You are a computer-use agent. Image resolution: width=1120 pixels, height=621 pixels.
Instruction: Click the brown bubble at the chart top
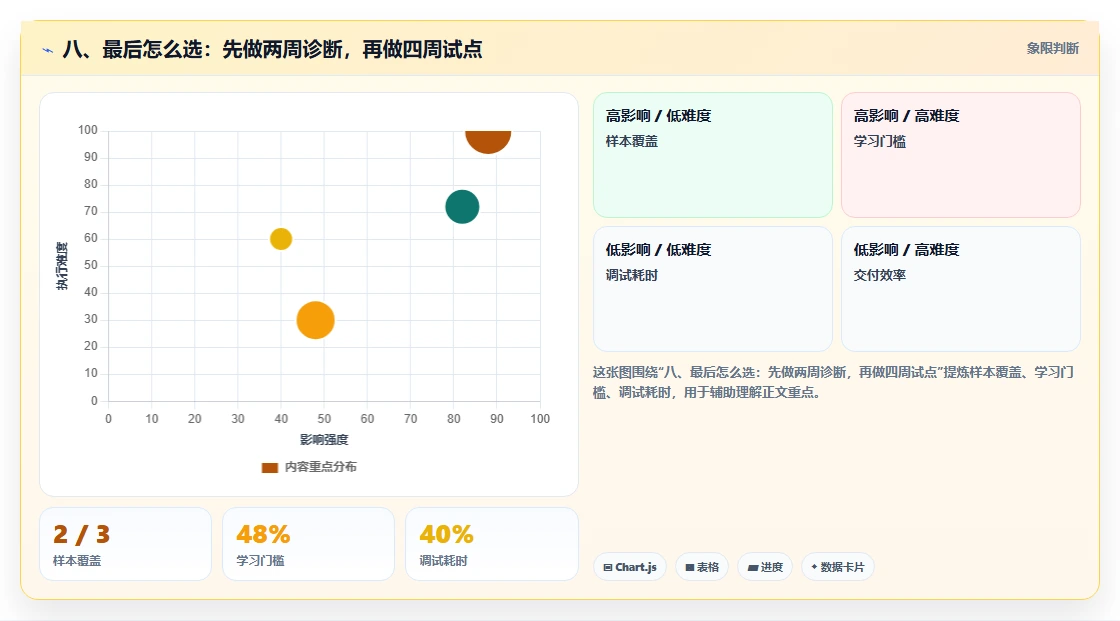(x=488, y=141)
